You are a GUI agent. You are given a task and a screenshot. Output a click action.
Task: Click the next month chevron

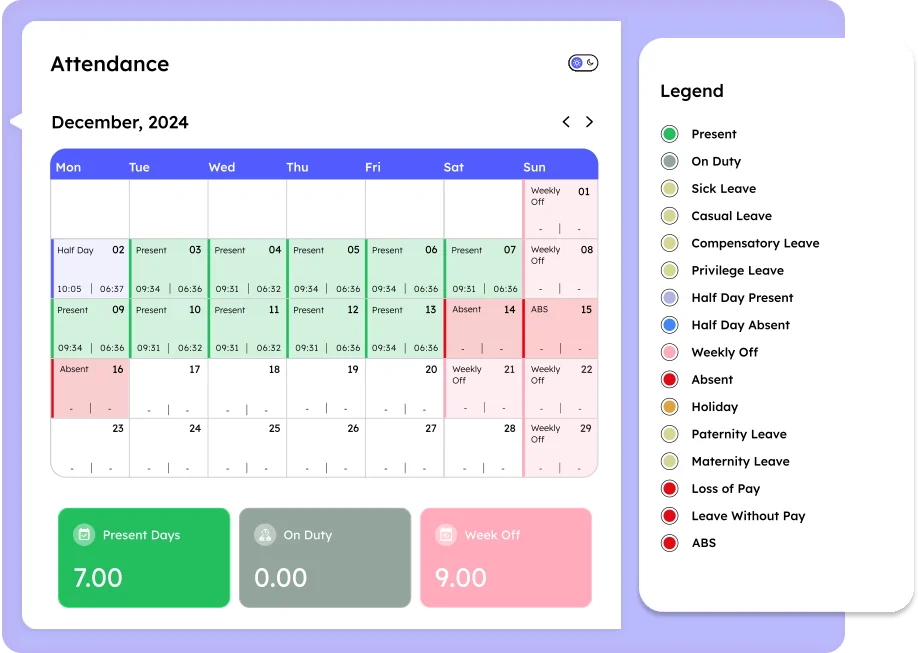click(x=590, y=122)
